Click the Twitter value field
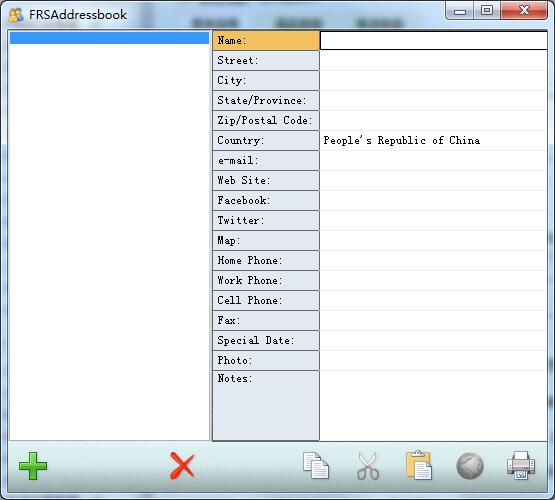The height and width of the screenshot is (500, 555). click(x=433, y=220)
